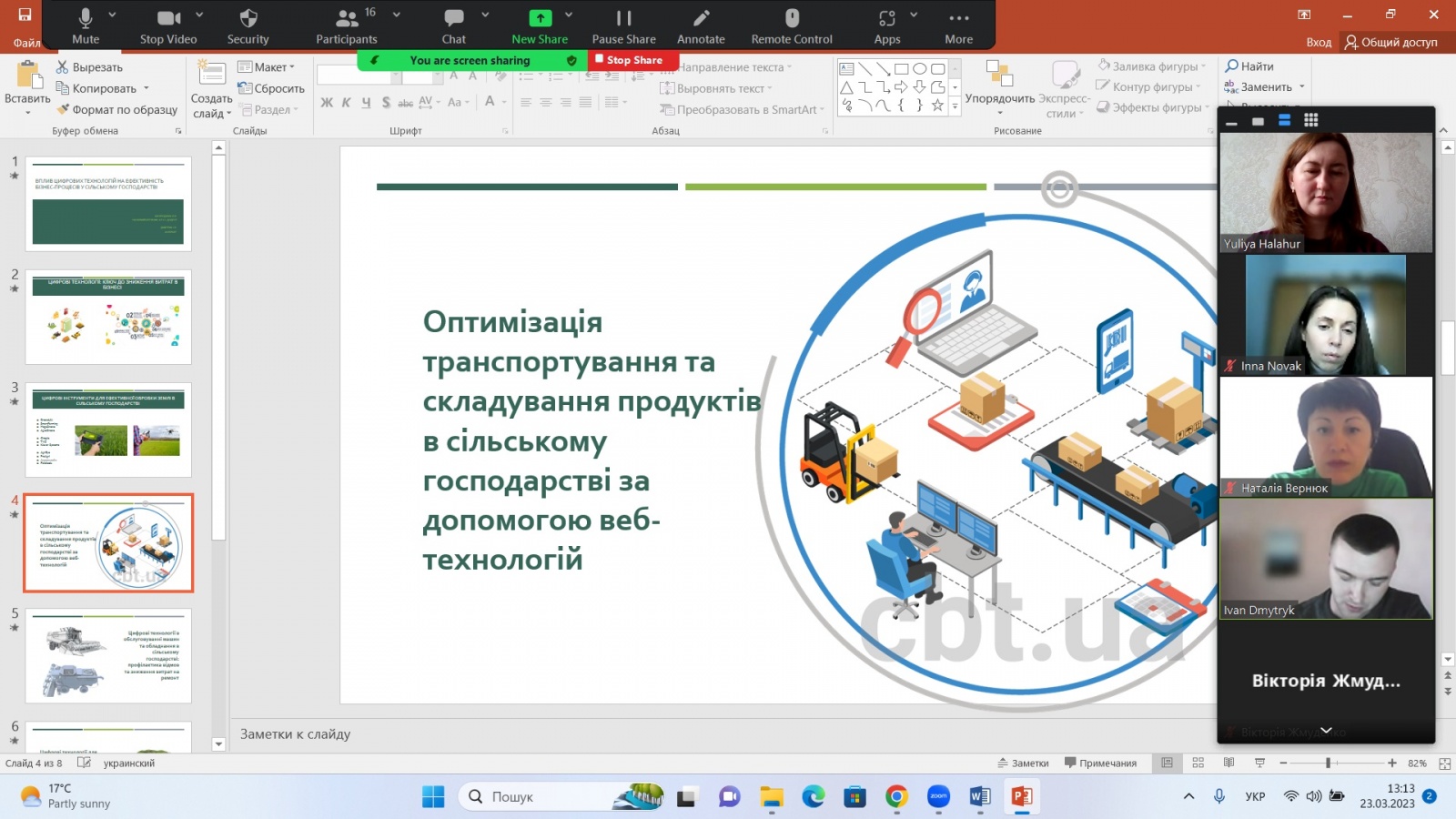Open Remote Control options
The width and height of the screenshot is (1456, 819).
point(792,25)
